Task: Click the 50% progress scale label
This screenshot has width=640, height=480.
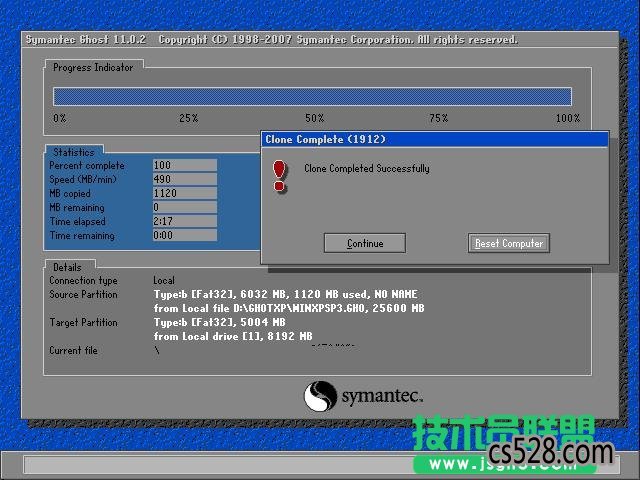Action: click(x=315, y=118)
